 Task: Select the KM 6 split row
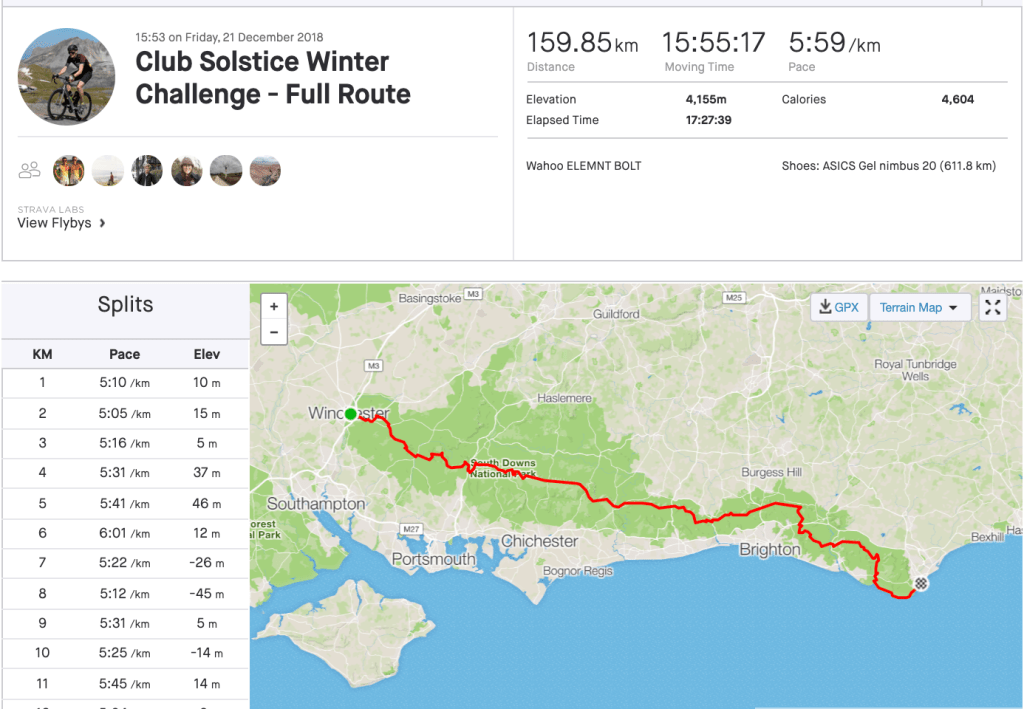[125, 533]
